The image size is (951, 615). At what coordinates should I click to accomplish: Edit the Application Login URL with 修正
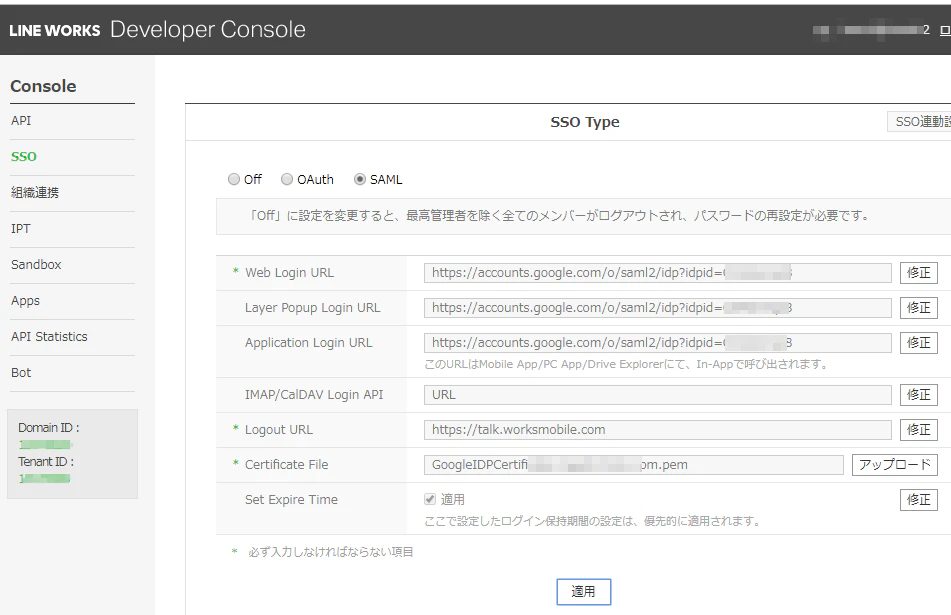pos(919,343)
